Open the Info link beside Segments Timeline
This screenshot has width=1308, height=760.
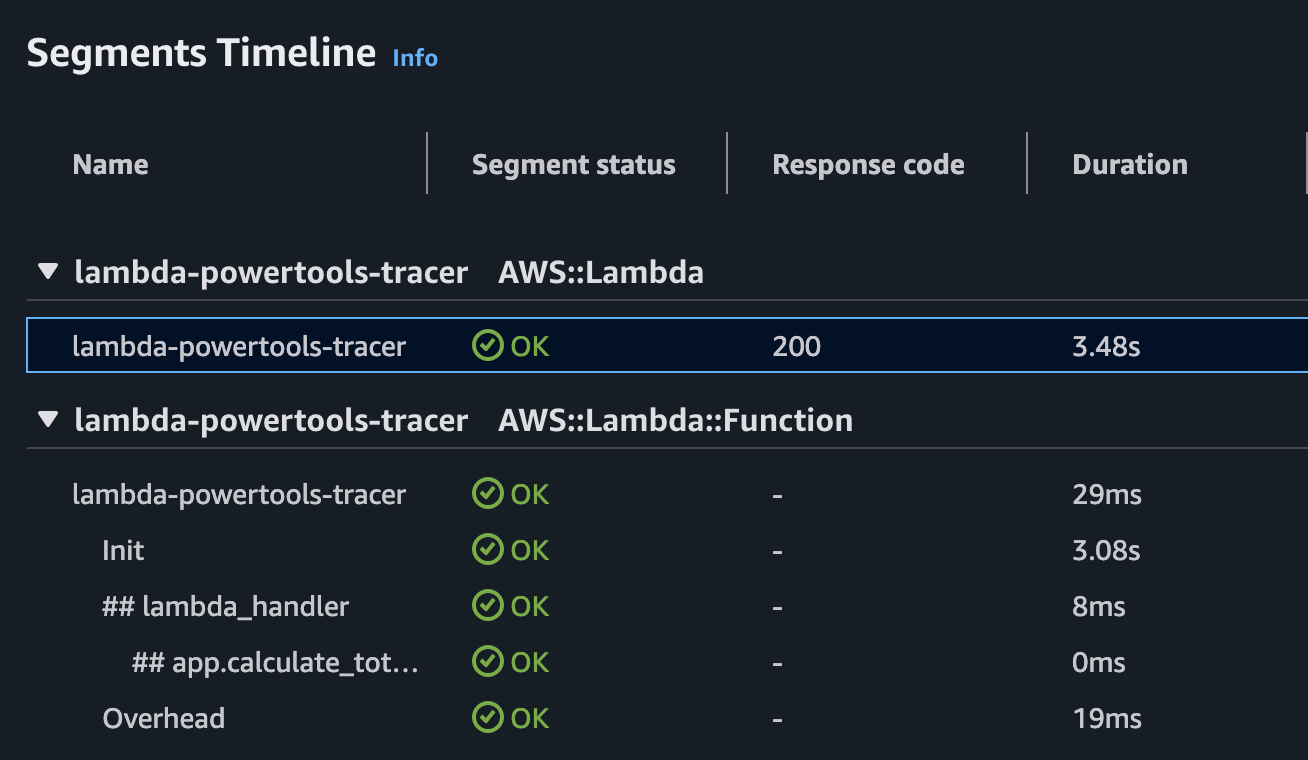point(415,59)
